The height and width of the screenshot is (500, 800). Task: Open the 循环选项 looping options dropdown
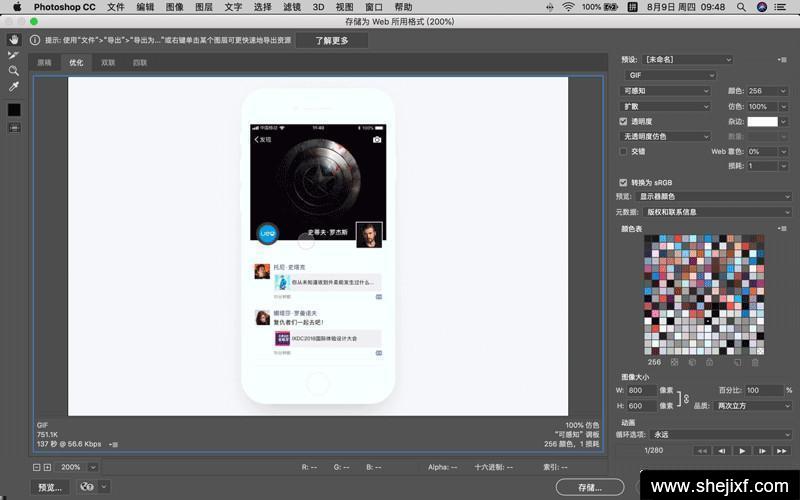coord(720,435)
